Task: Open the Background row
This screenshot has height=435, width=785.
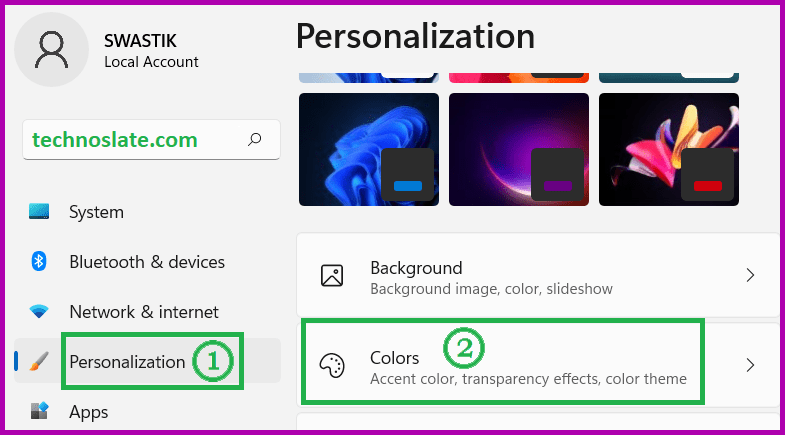Action: tap(538, 275)
